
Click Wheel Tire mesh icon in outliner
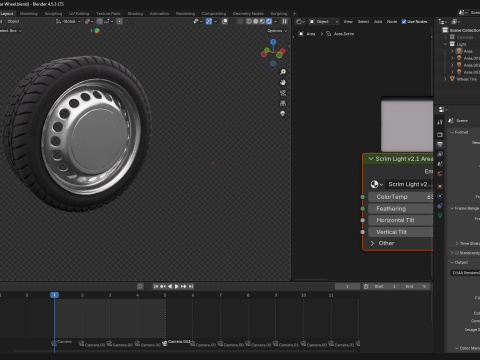point(452,79)
